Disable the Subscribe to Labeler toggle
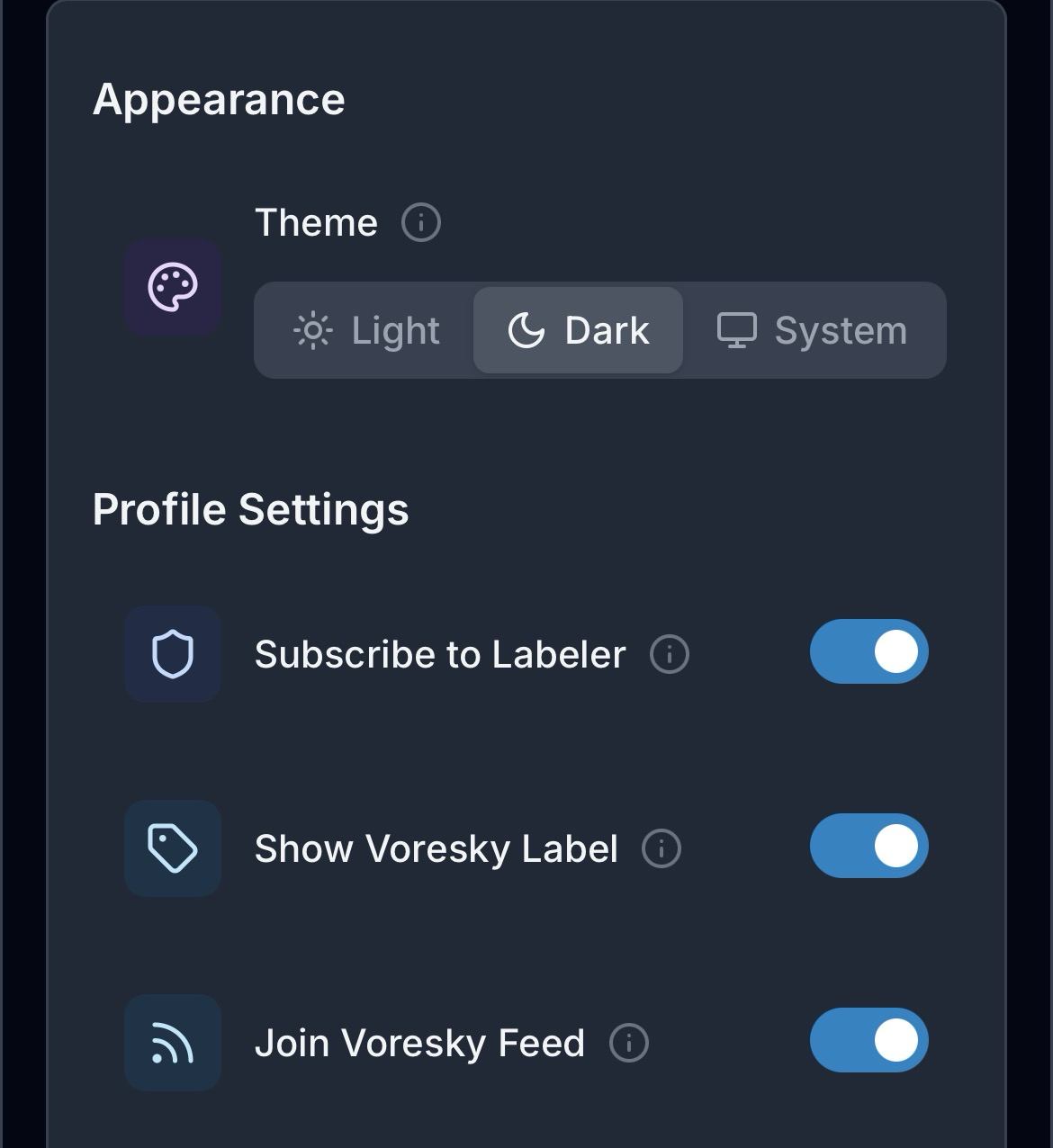 click(x=868, y=651)
